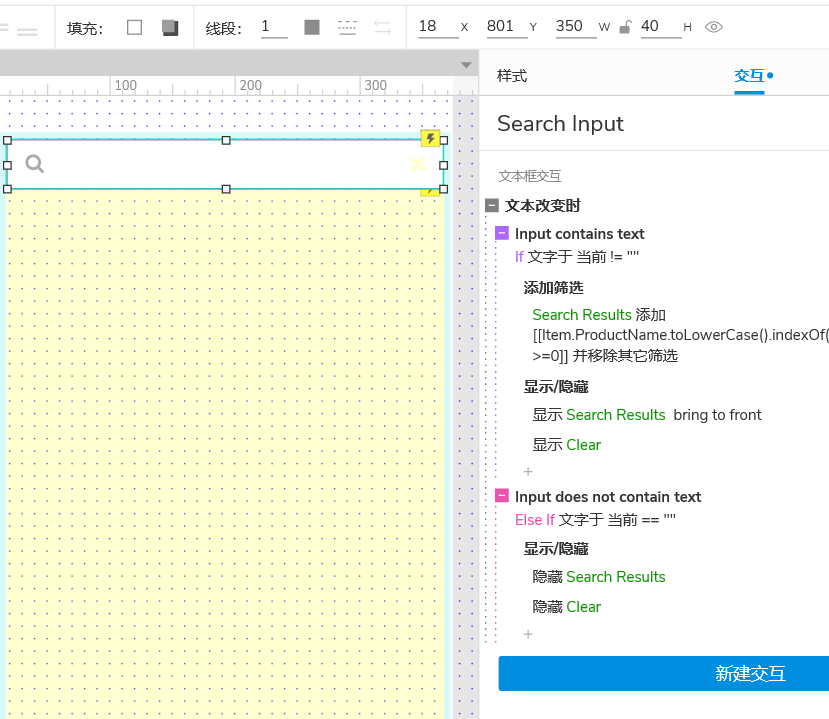Open the shadow fill option icon
This screenshot has width=829, height=719.
pyautogui.click(x=170, y=28)
